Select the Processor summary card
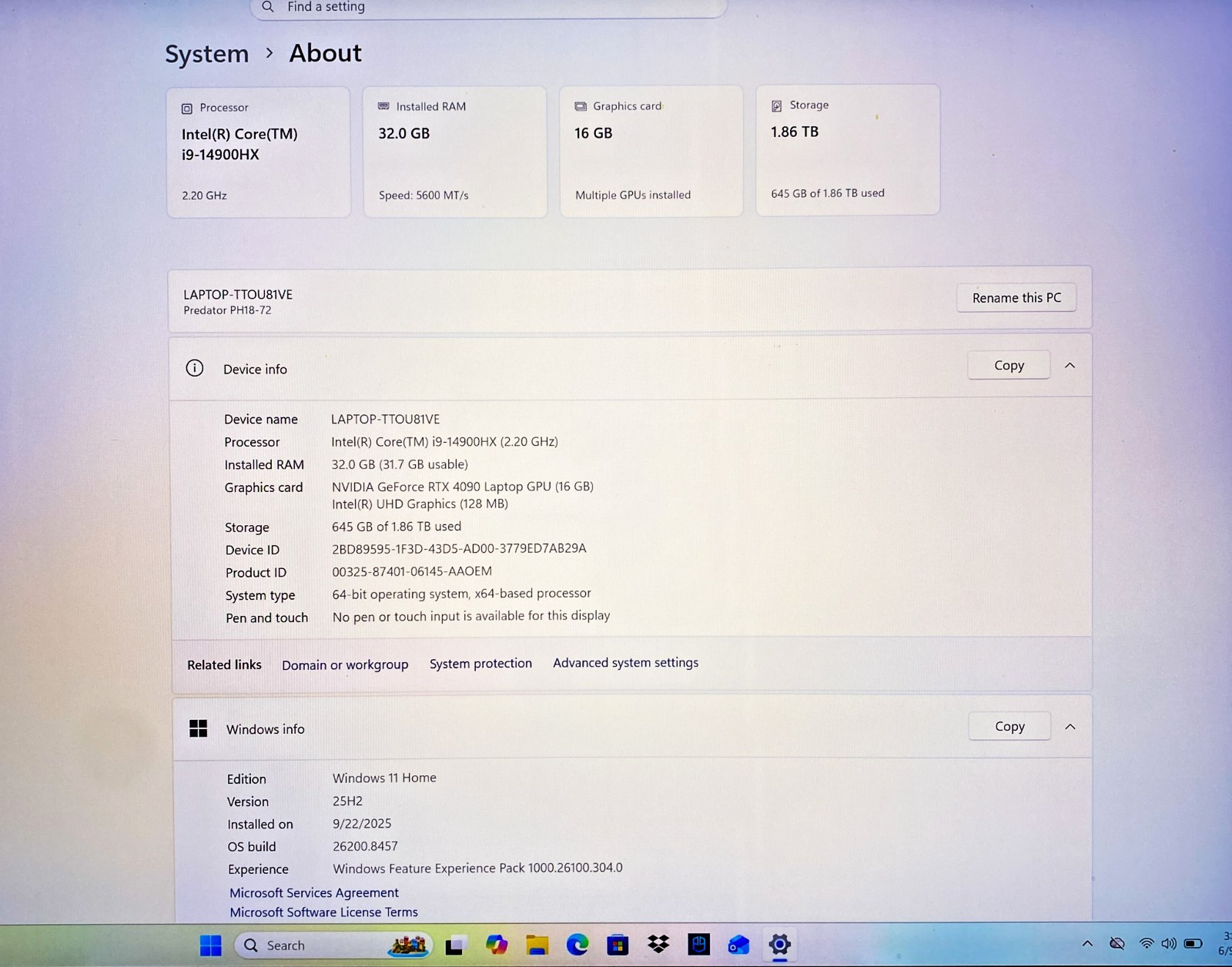This screenshot has height=967, width=1232. coord(259,152)
